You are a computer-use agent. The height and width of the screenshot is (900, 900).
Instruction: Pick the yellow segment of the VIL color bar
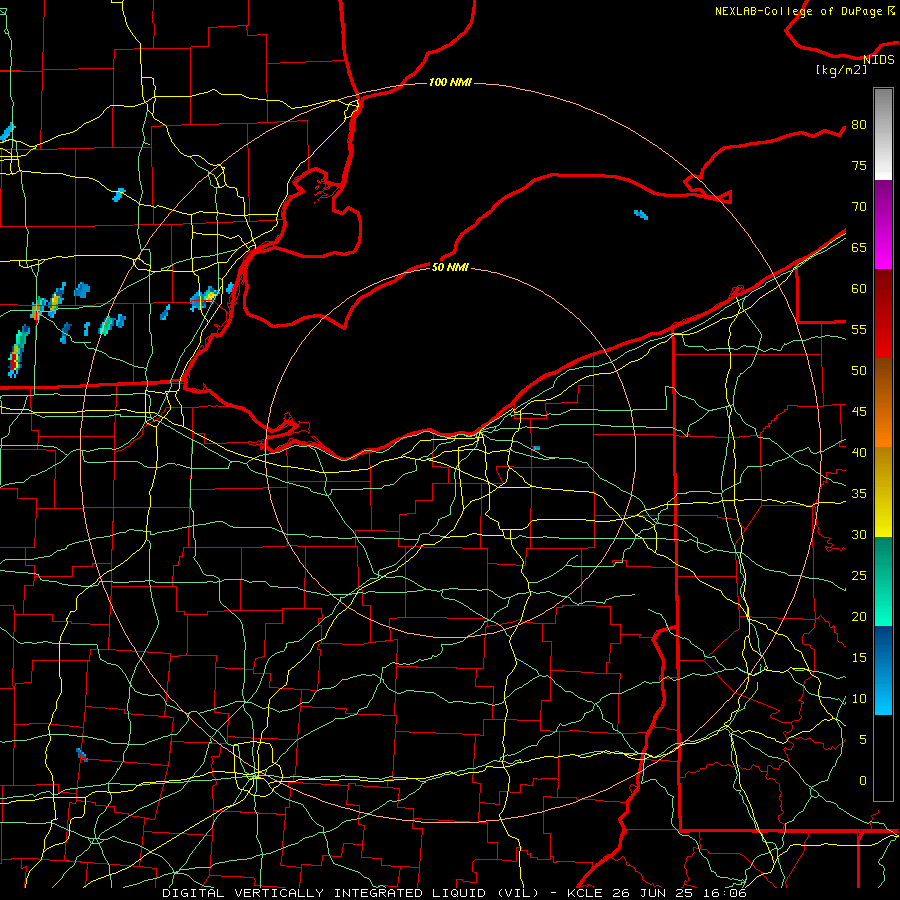(883, 492)
